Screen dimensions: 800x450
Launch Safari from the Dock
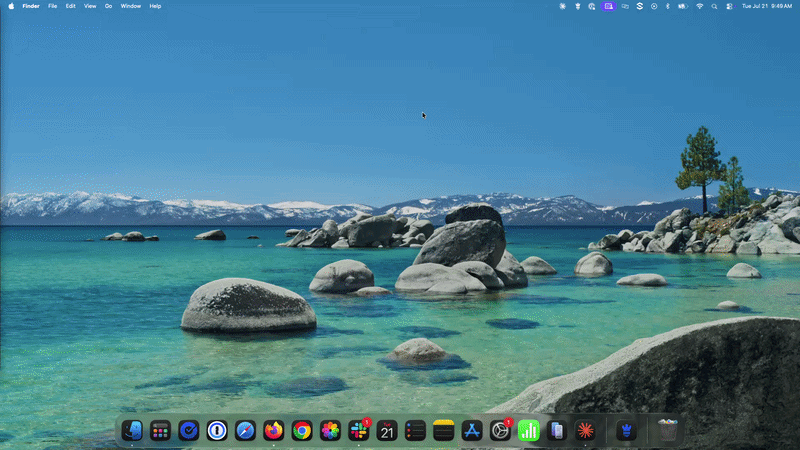coord(245,431)
